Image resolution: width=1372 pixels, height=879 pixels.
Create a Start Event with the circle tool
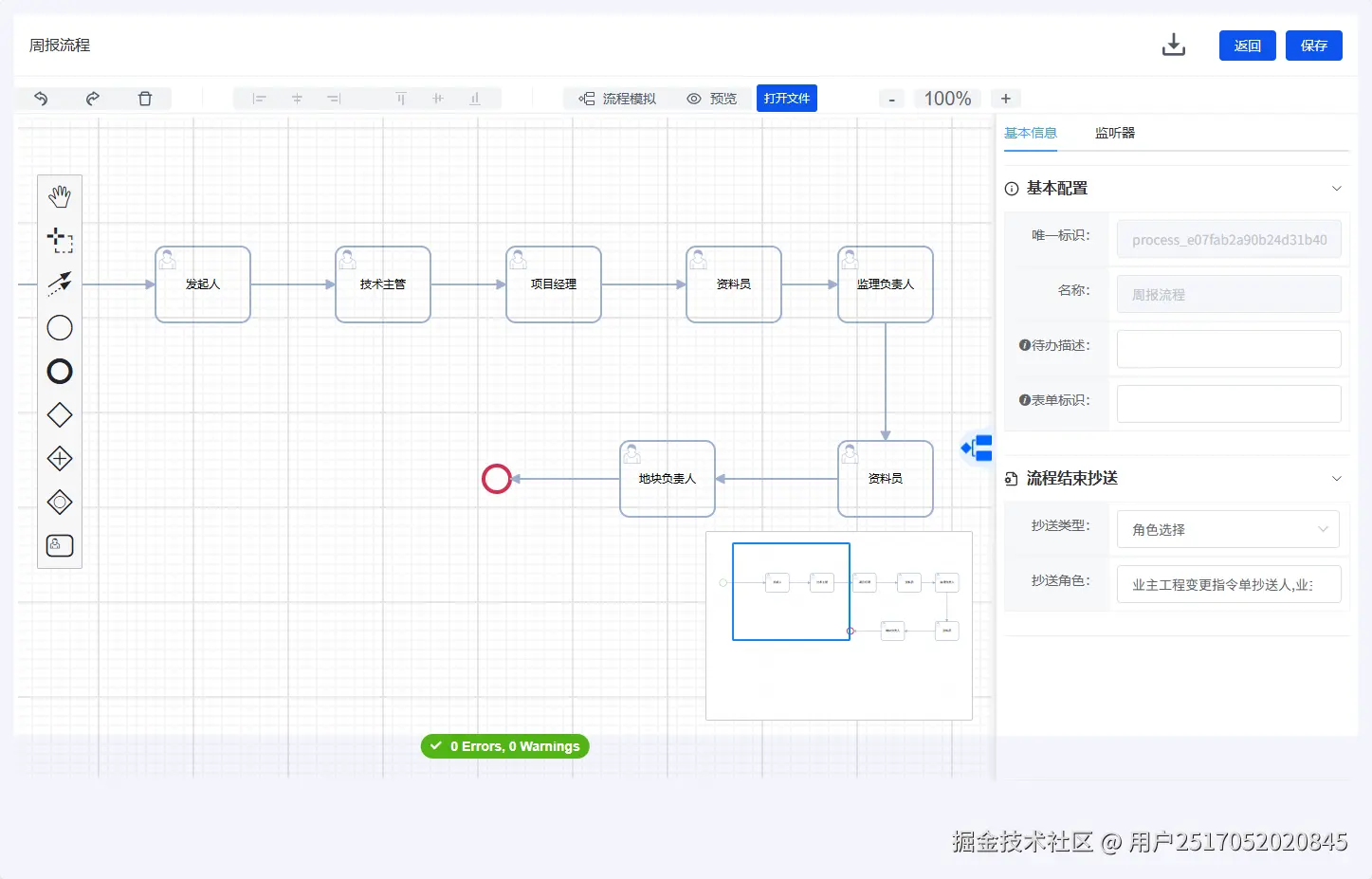coord(60,327)
